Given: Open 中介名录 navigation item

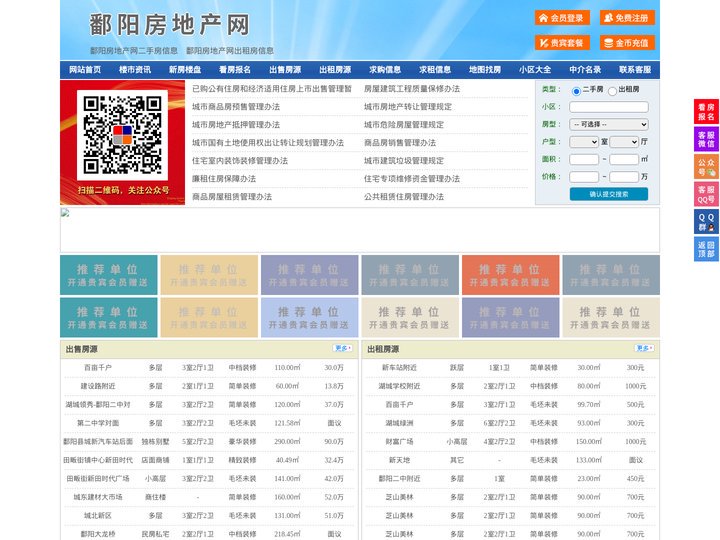Looking at the screenshot, I should 585,70.
